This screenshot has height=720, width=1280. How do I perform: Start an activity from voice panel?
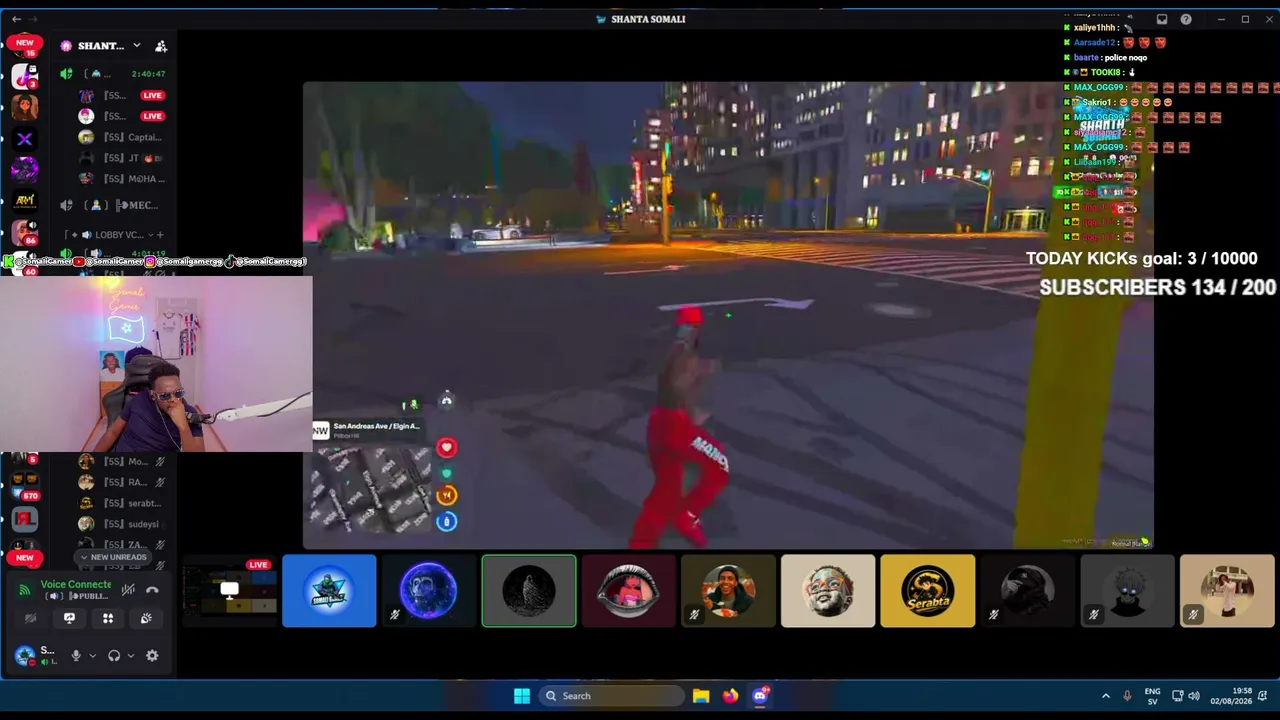(108, 619)
